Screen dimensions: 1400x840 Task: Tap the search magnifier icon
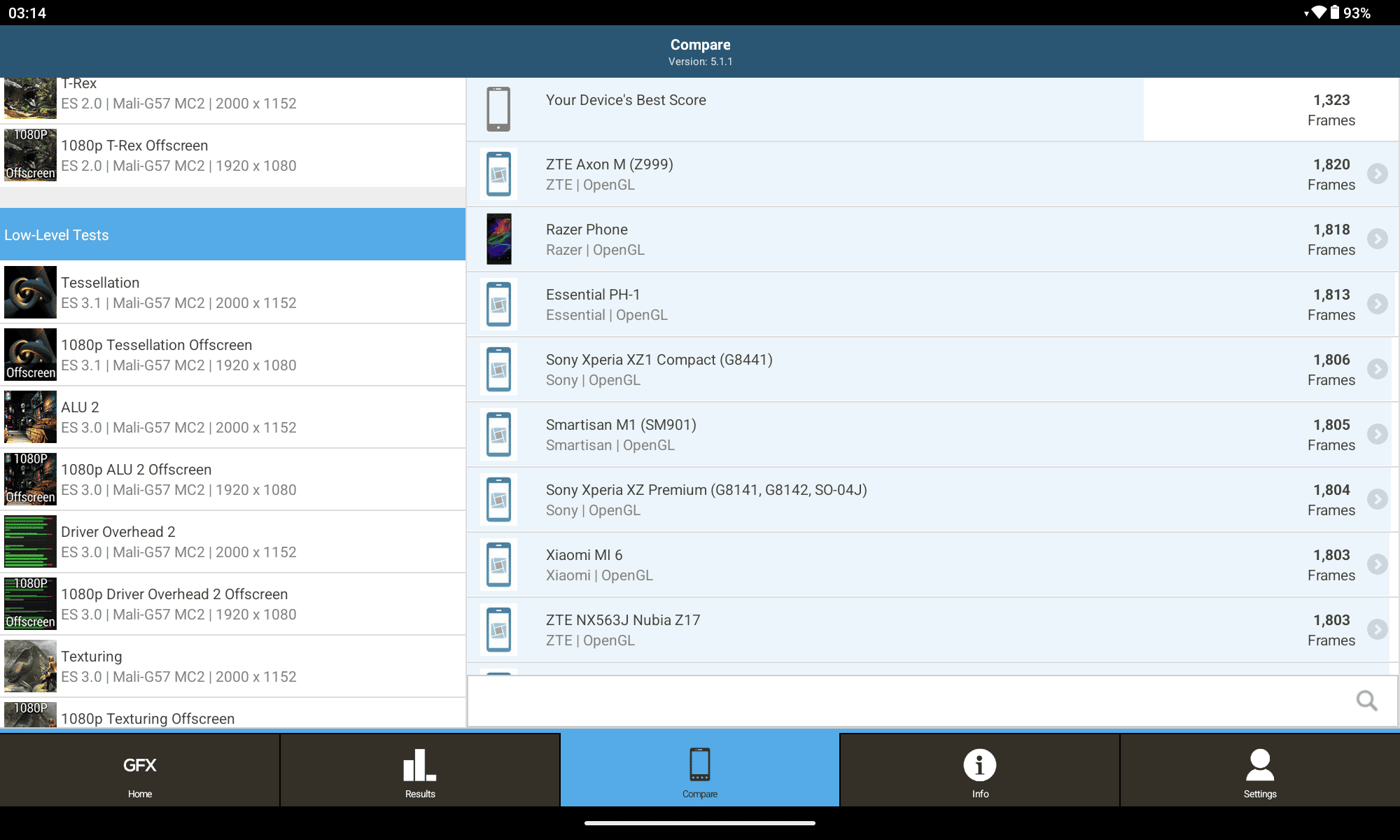pyautogui.click(x=1366, y=701)
